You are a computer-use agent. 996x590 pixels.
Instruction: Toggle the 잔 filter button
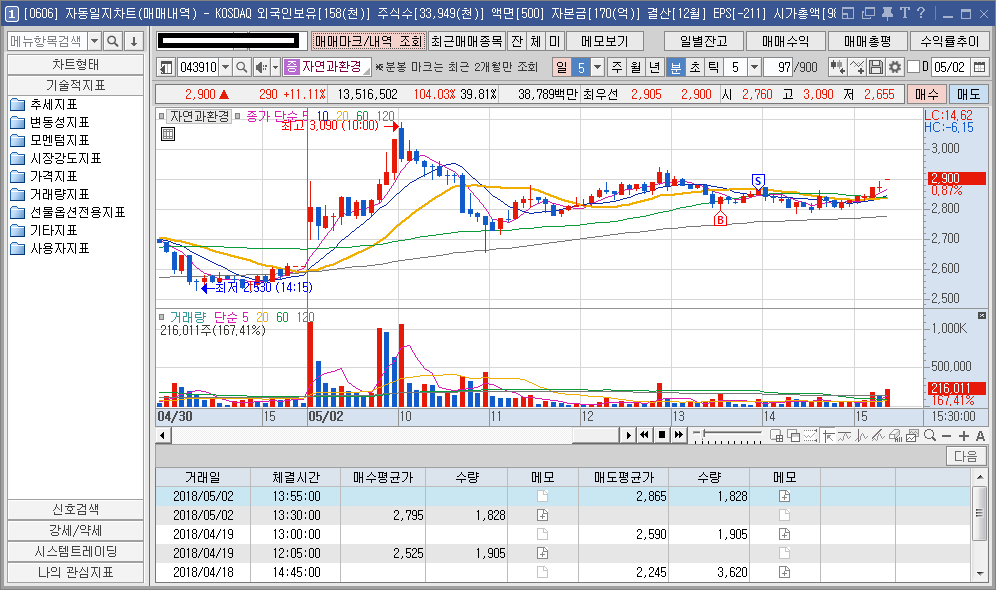[x=517, y=41]
